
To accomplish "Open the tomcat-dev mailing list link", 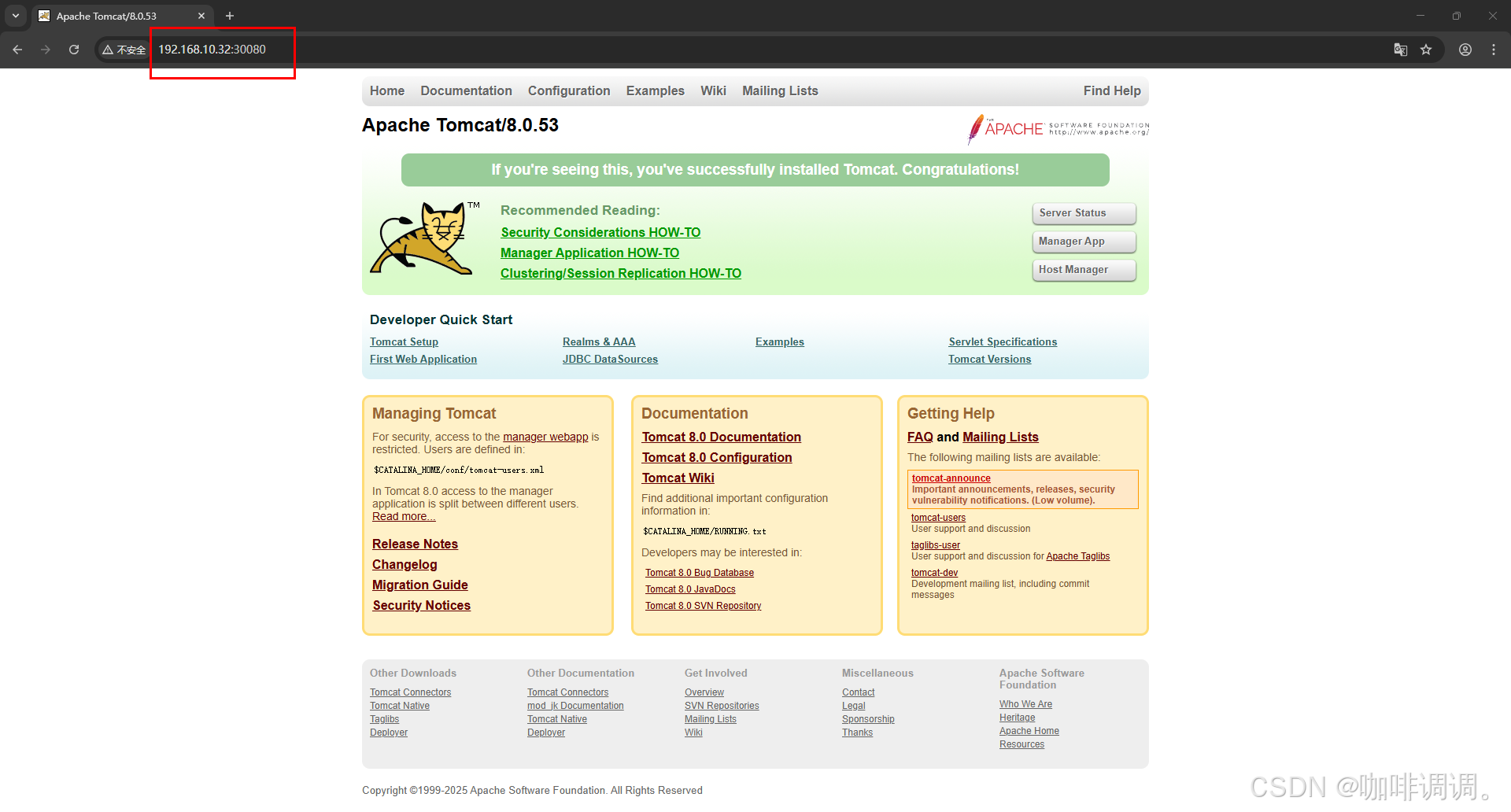I will [934, 573].
